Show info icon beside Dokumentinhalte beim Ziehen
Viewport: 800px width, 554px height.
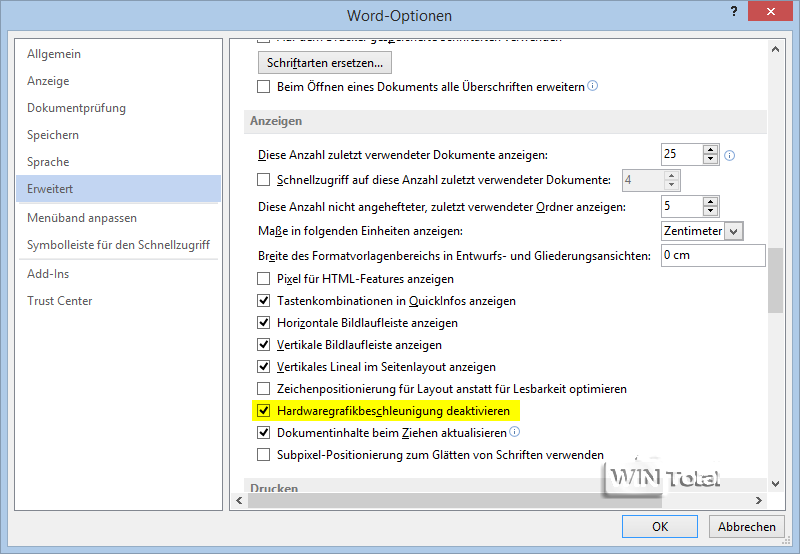tap(515, 432)
